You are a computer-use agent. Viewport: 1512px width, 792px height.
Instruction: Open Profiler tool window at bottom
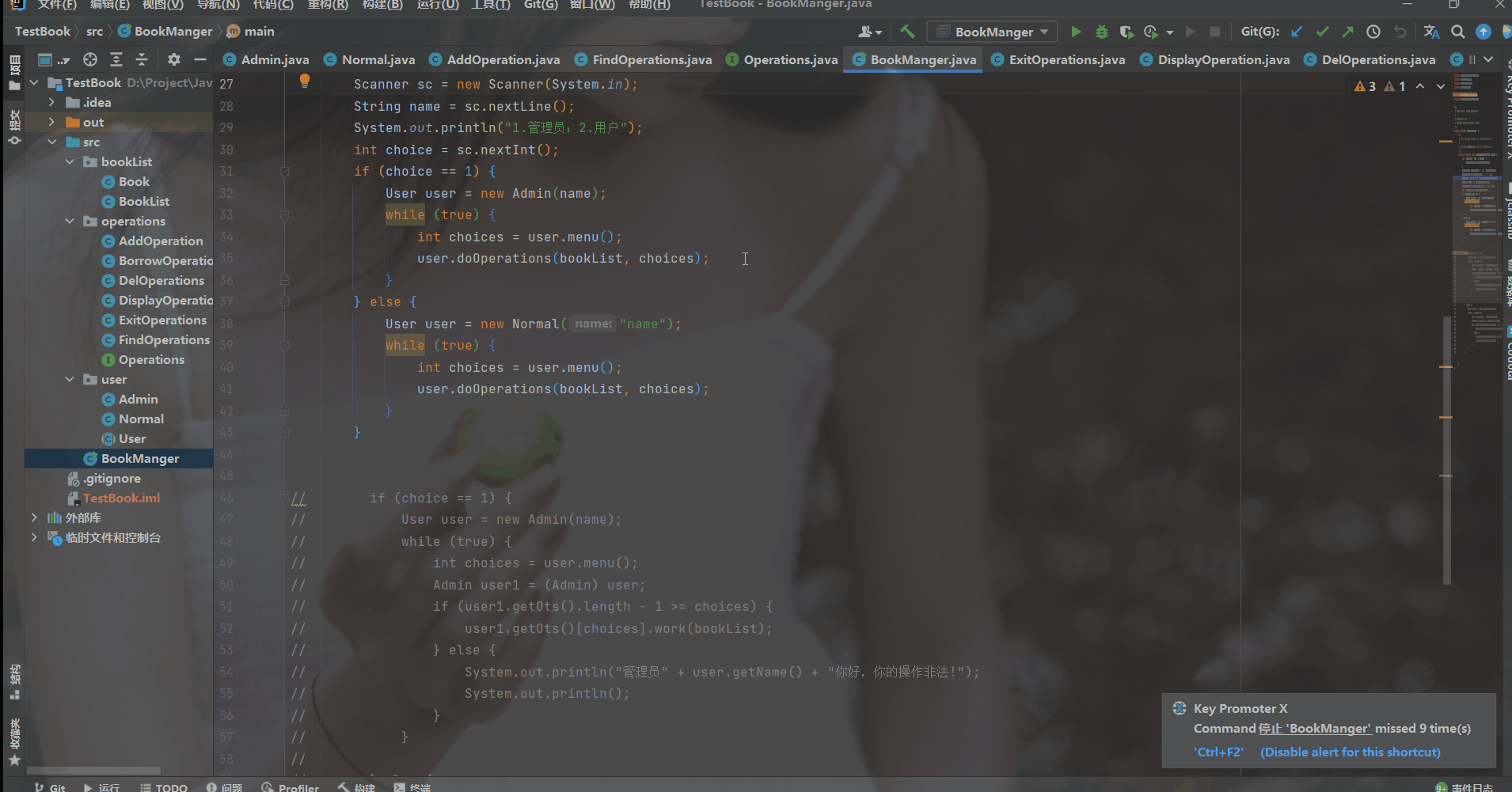291,787
